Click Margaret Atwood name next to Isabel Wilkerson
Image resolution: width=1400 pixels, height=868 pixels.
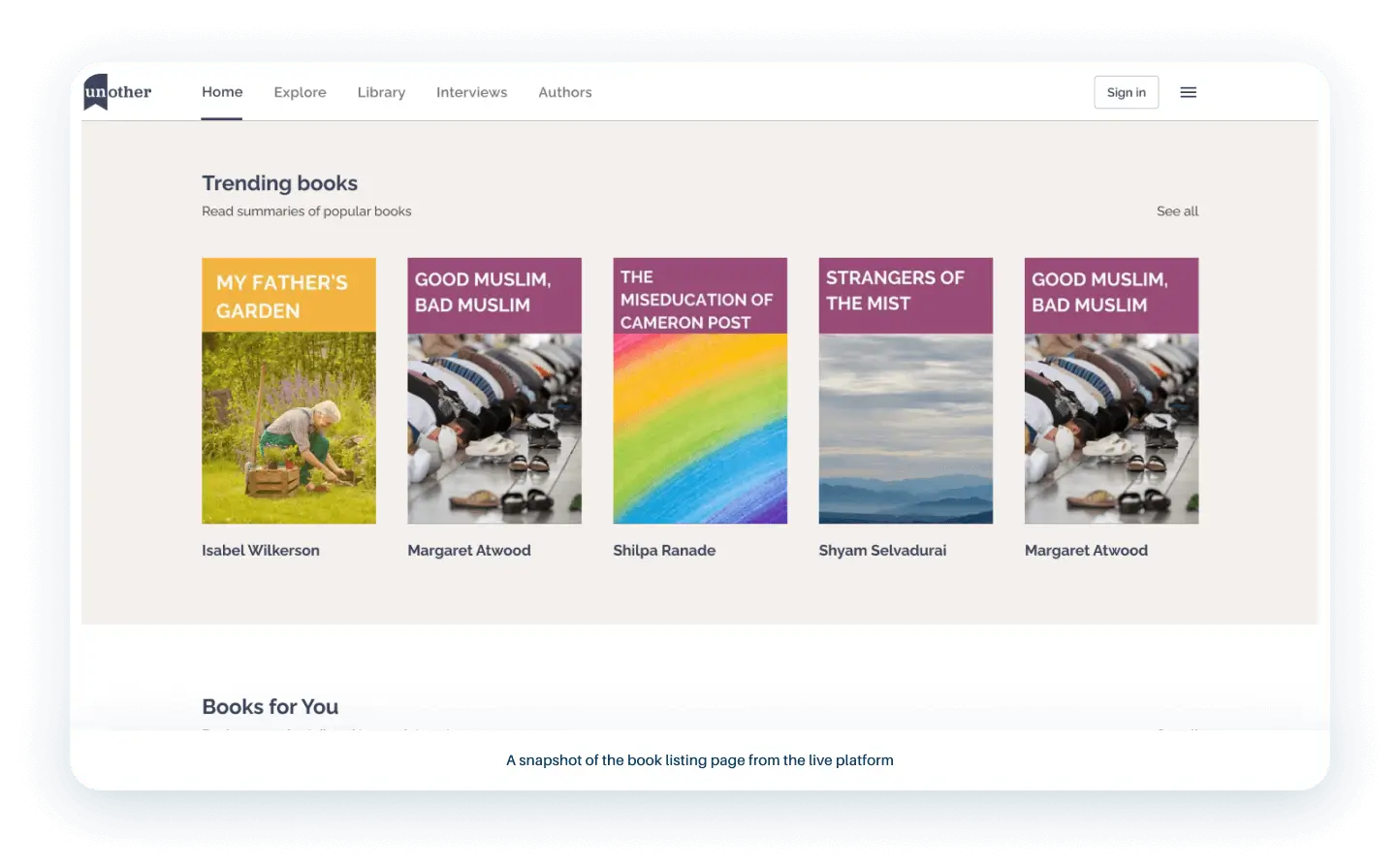pos(469,550)
